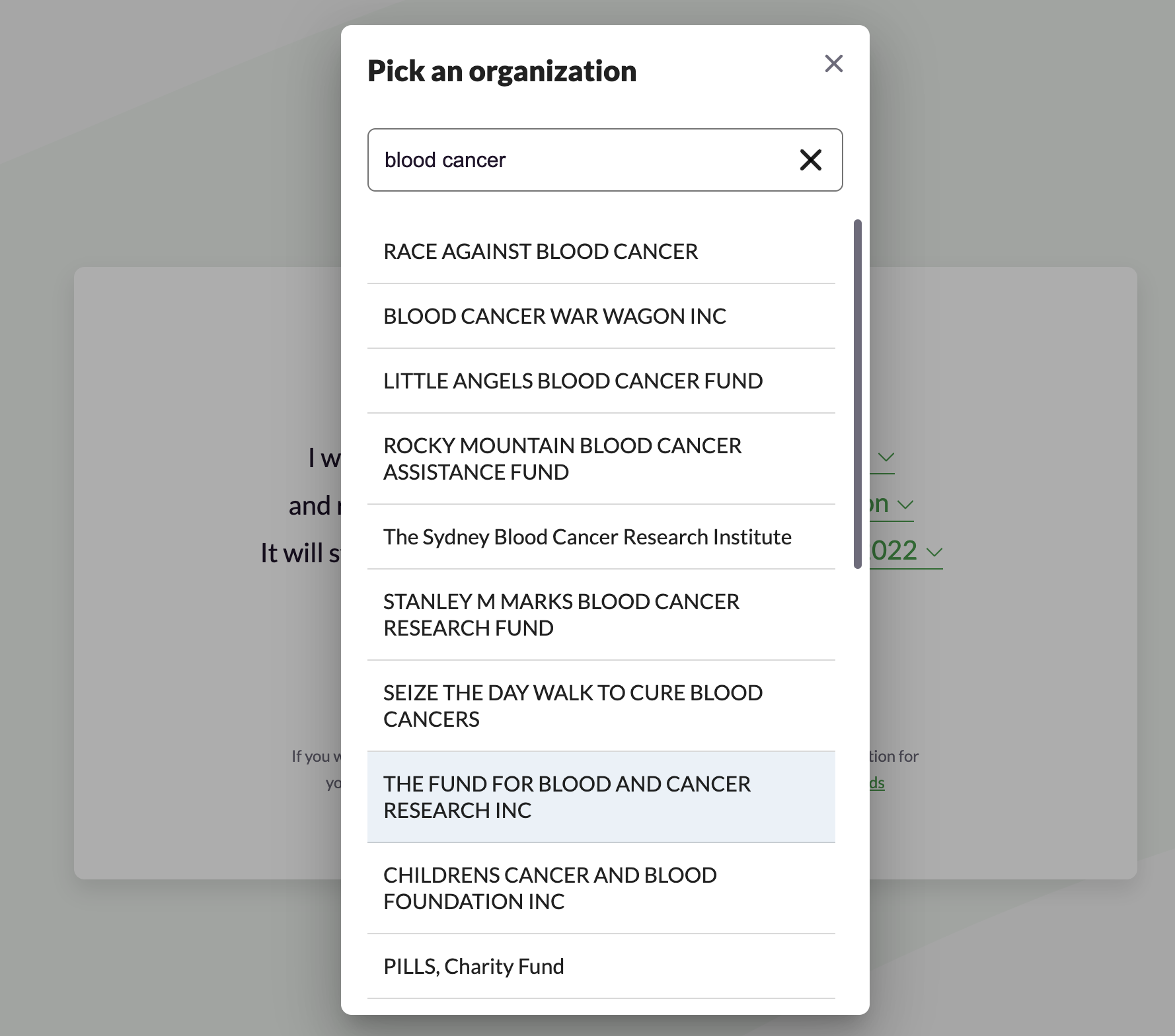Choose BLOOD CANCER WAR WAGON INC
The height and width of the screenshot is (1036, 1175).
601,316
